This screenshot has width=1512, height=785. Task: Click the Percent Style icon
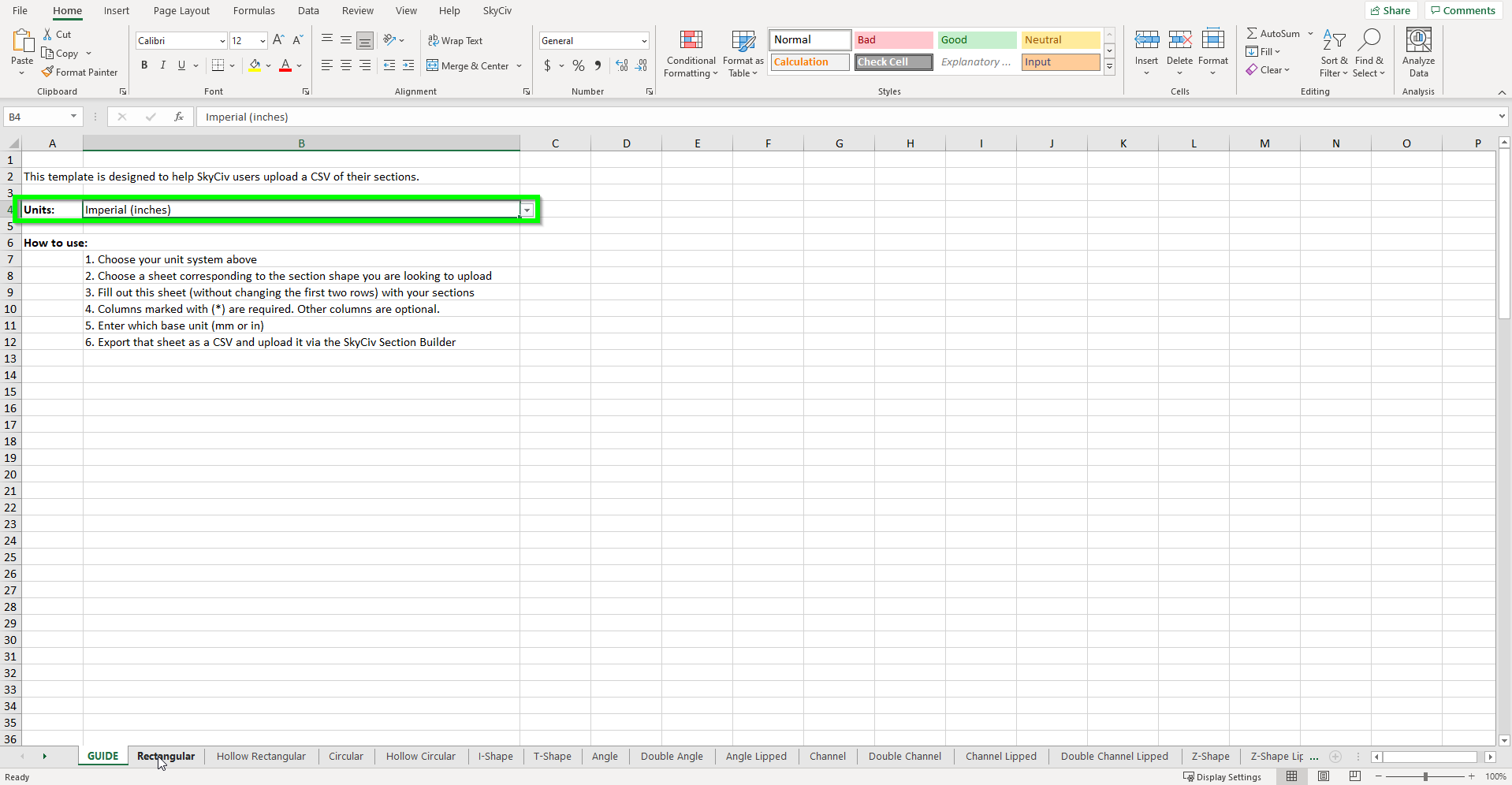point(579,65)
